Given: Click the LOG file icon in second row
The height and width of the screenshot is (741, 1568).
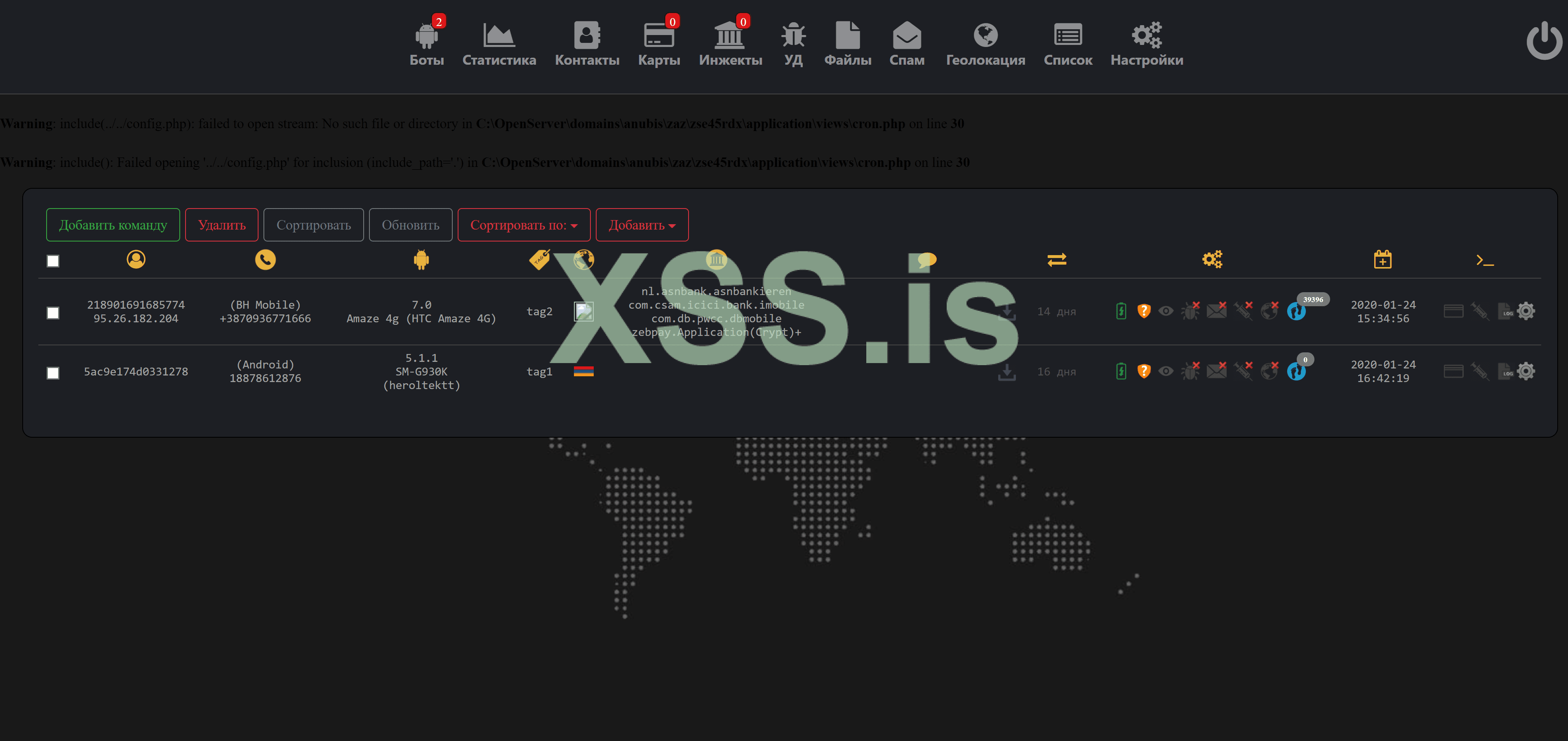Looking at the screenshot, I should (1505, 371).
